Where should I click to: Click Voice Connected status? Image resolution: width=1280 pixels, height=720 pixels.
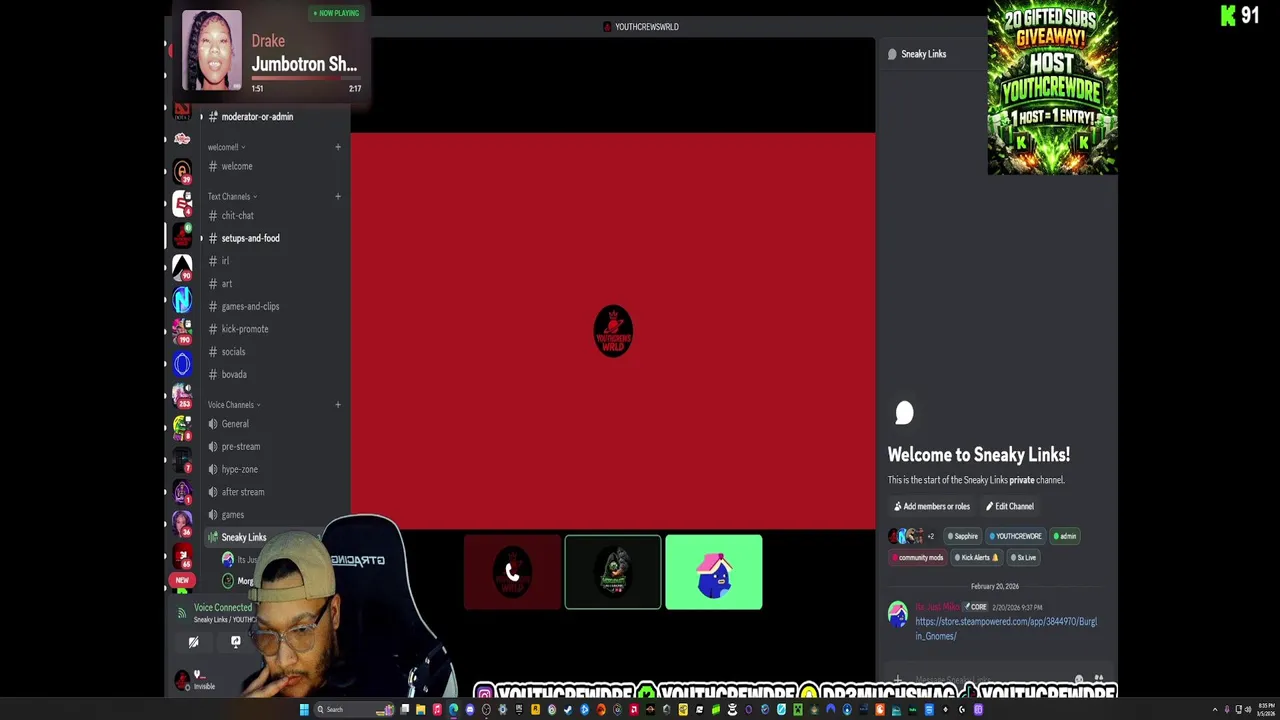[x=223, y=607]
